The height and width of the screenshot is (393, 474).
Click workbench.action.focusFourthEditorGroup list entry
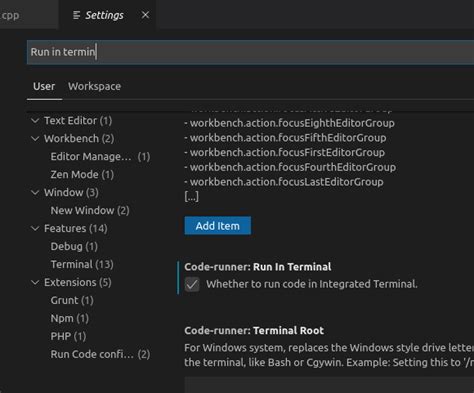[290, 167]
